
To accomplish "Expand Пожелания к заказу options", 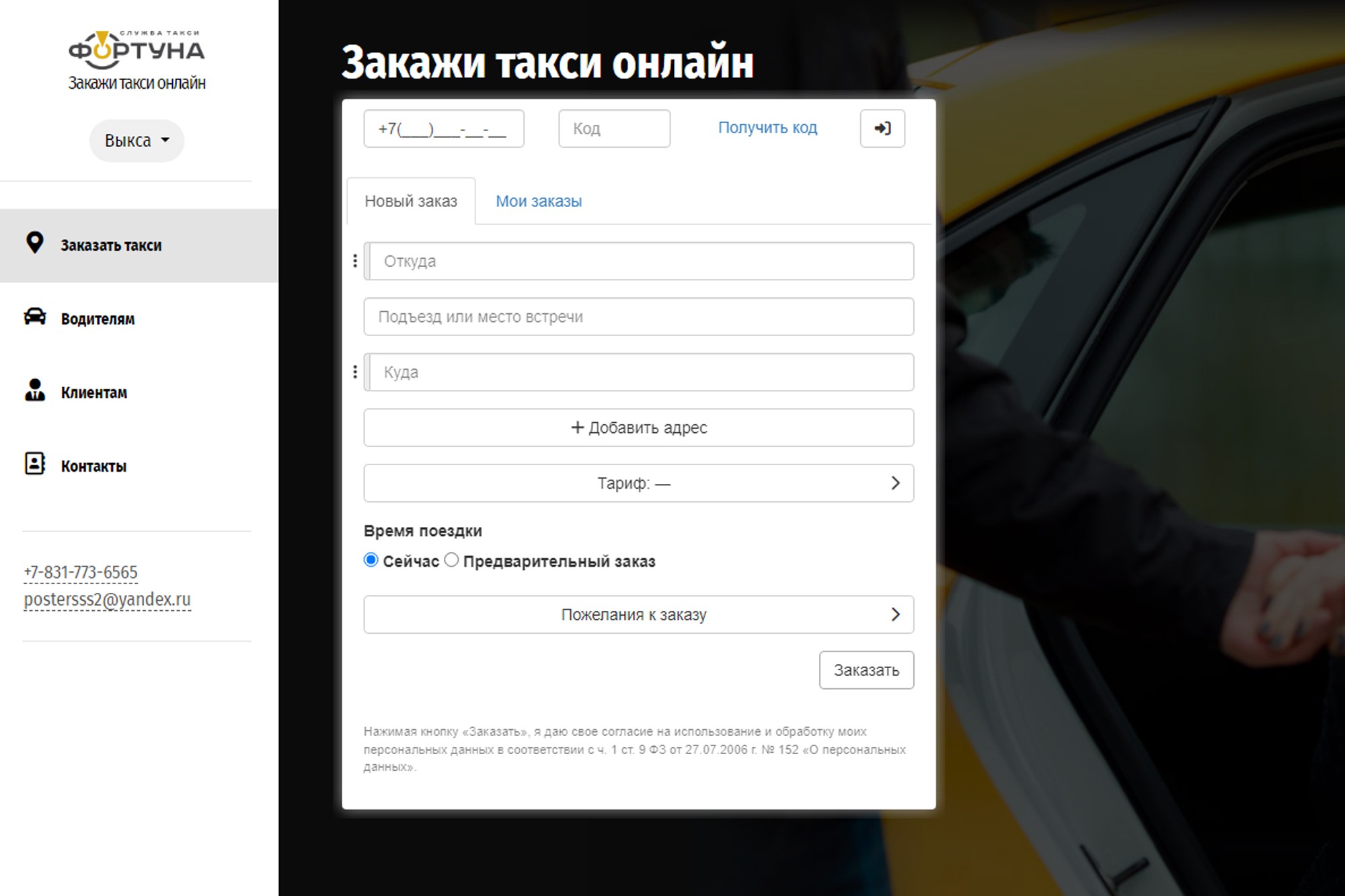I will click(x=639, y=614).
